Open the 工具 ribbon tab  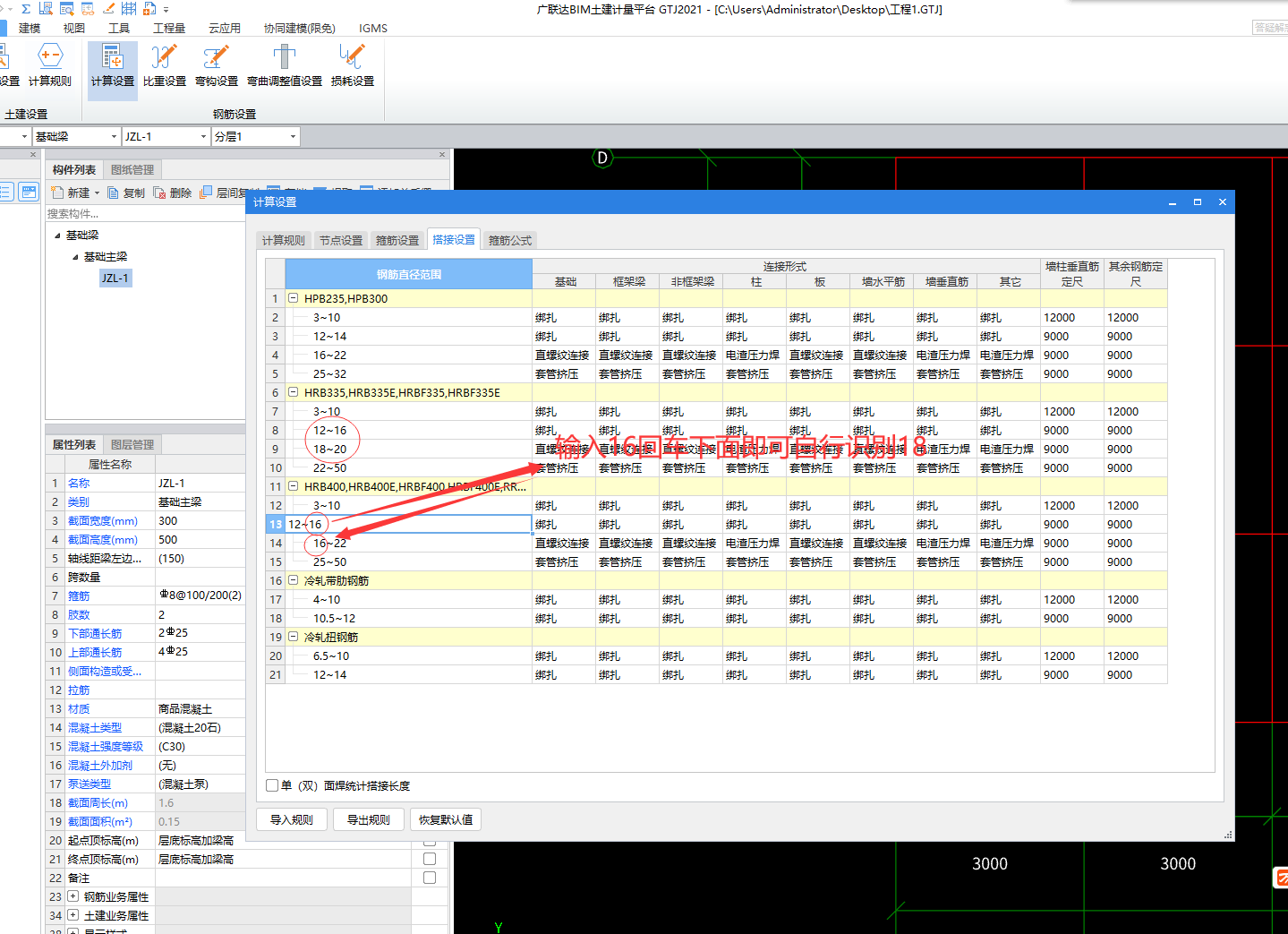click(119, 28)
